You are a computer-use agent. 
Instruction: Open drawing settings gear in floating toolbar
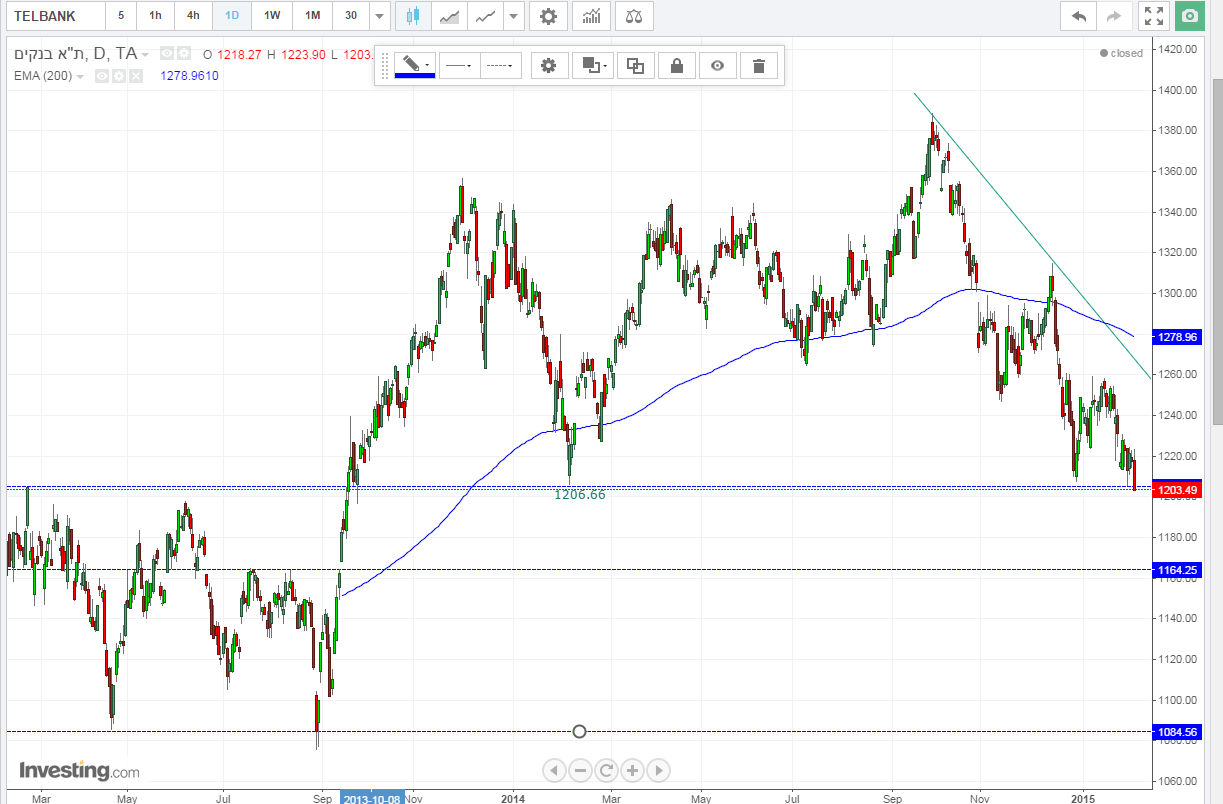pos(548,66)
